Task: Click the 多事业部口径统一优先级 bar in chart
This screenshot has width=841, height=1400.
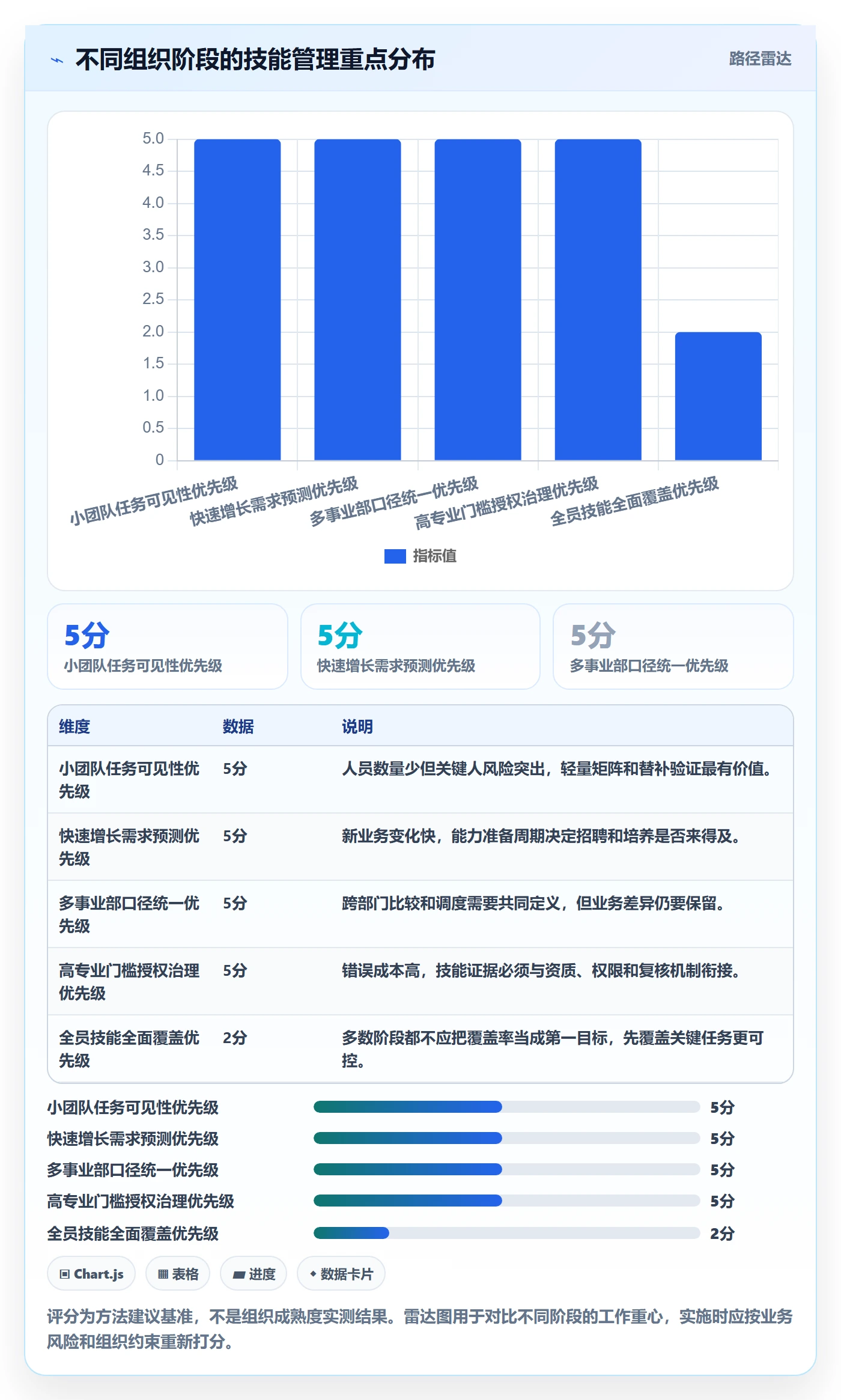Action: [x=478, y=300]
